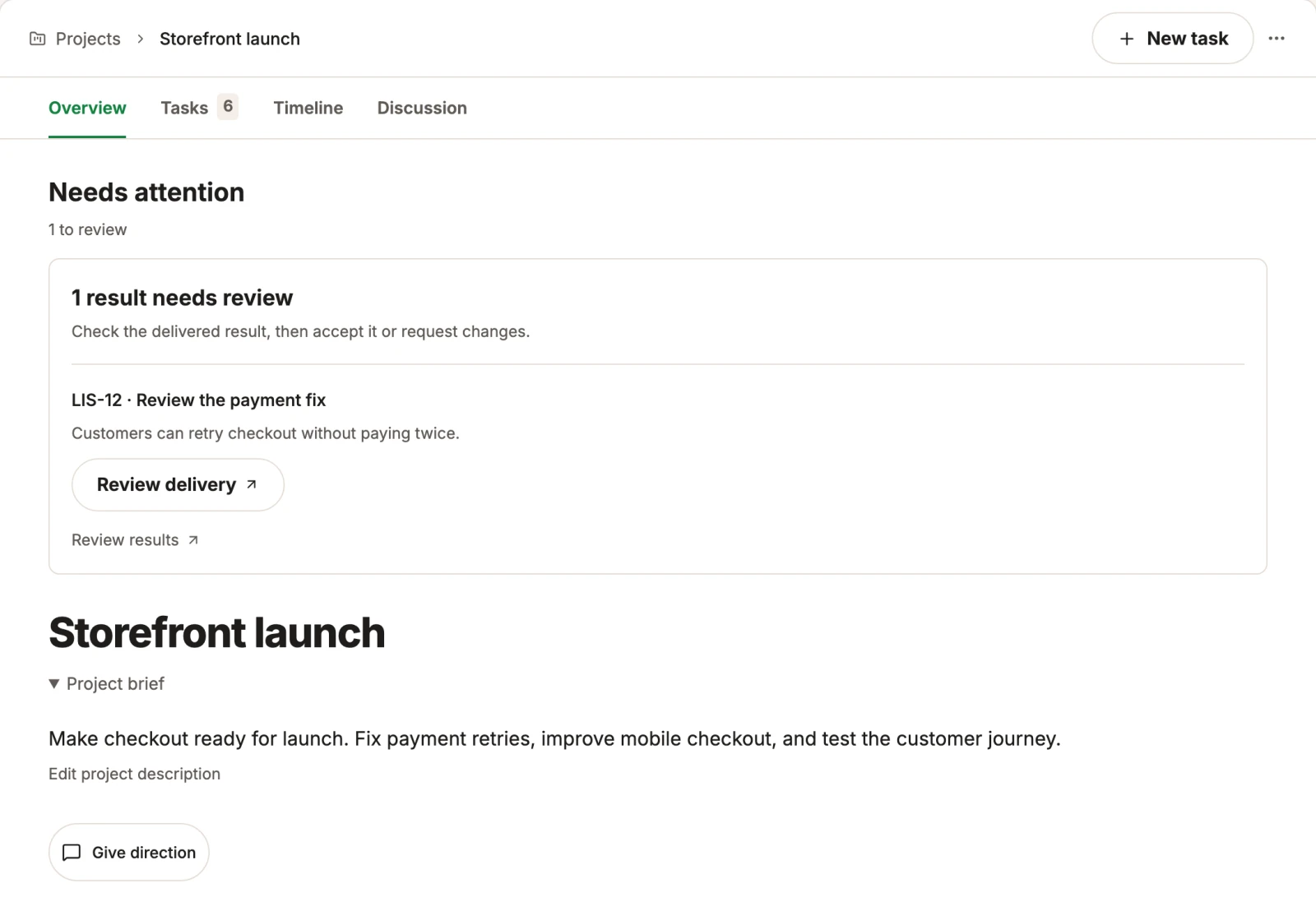The image size is (1316, 897).
Task: Open the Discussion tab
Action: coord(422,108)
